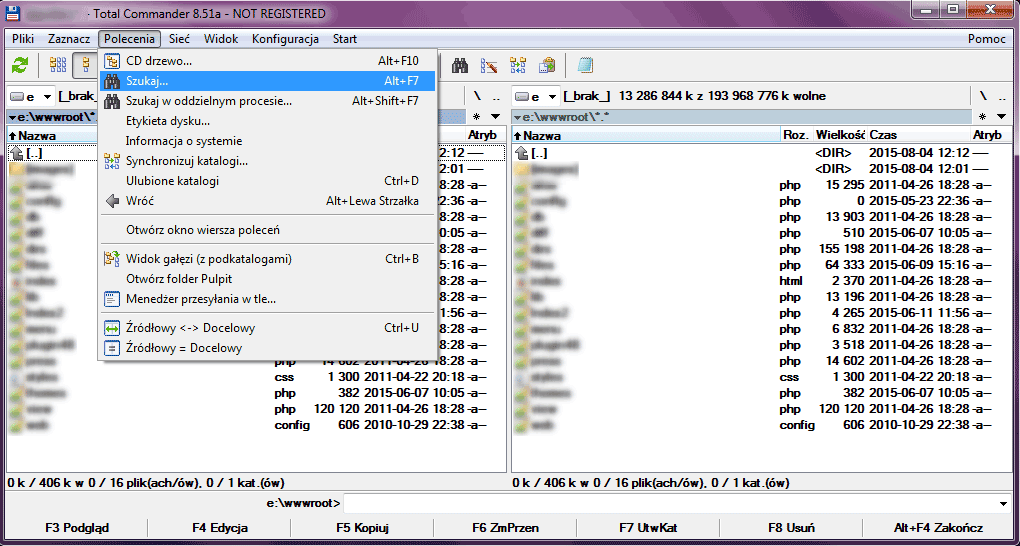Image resolution: width=1020 pixels, height=546 pixels.
Task: Click the tree icon beside CD drzewo...
Action: pos(113,61)
